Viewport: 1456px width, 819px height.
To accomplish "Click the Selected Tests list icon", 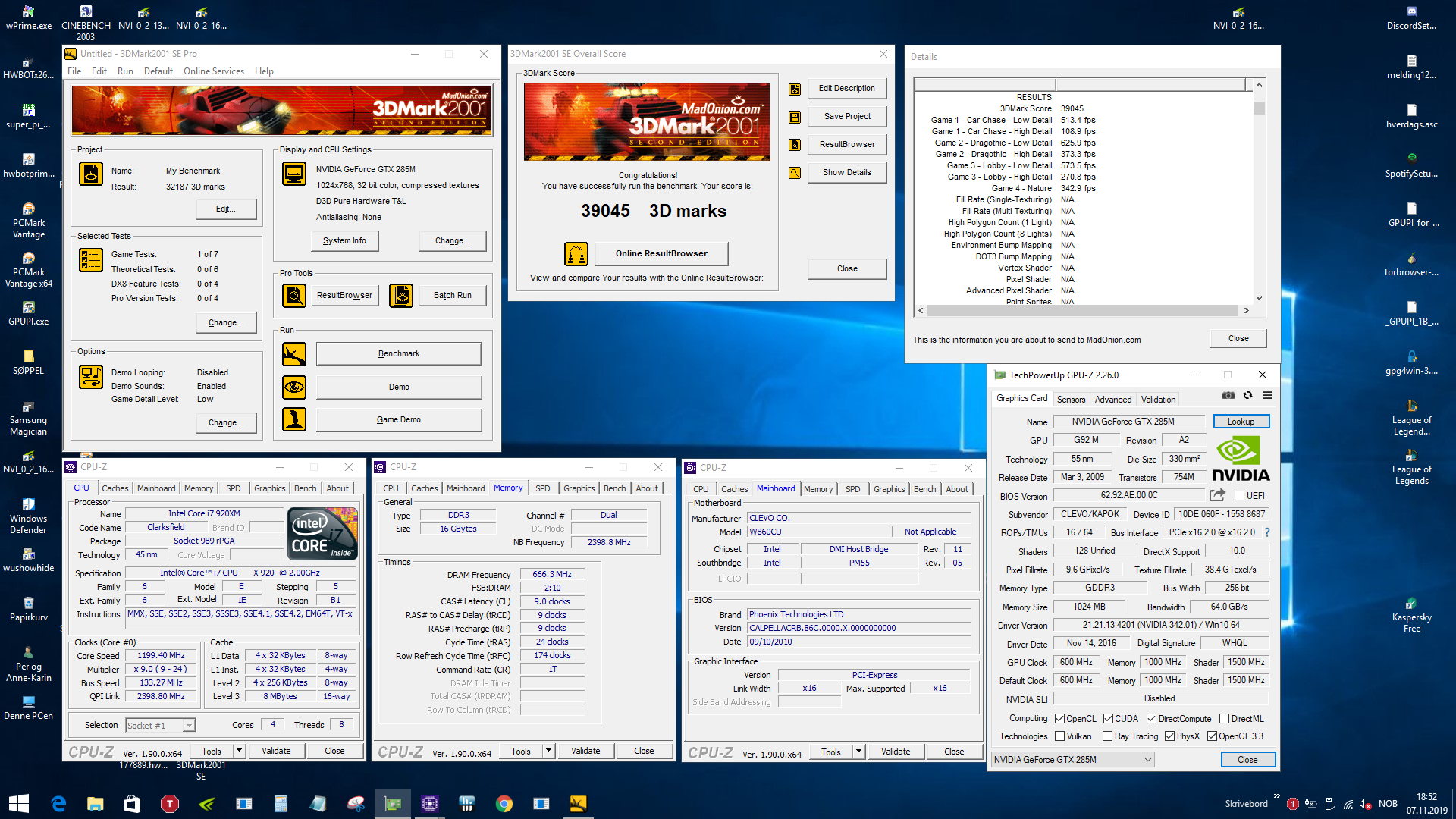I will [91, 260].
